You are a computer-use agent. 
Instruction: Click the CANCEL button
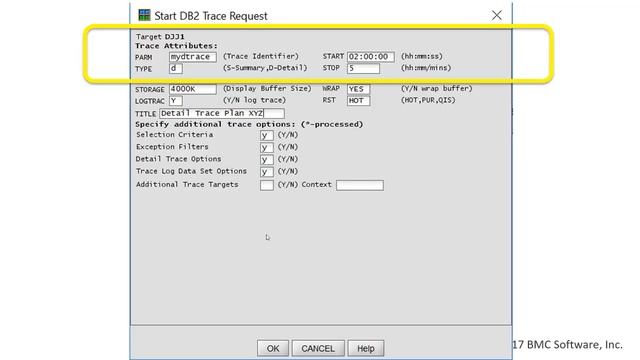[318, 348]
